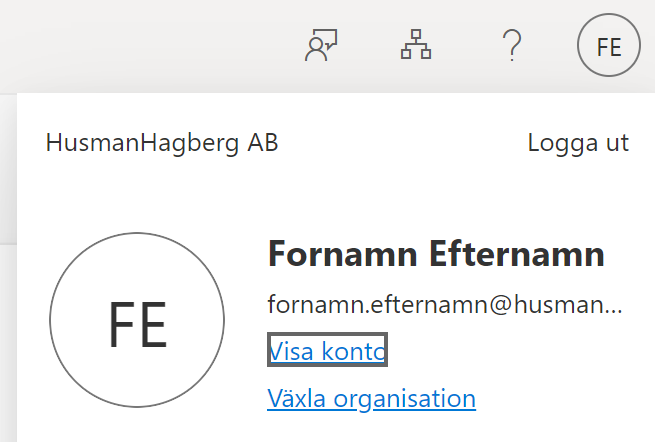Send feedback using the person-chat icon
The image size is (655, 442).
(321, 45)
